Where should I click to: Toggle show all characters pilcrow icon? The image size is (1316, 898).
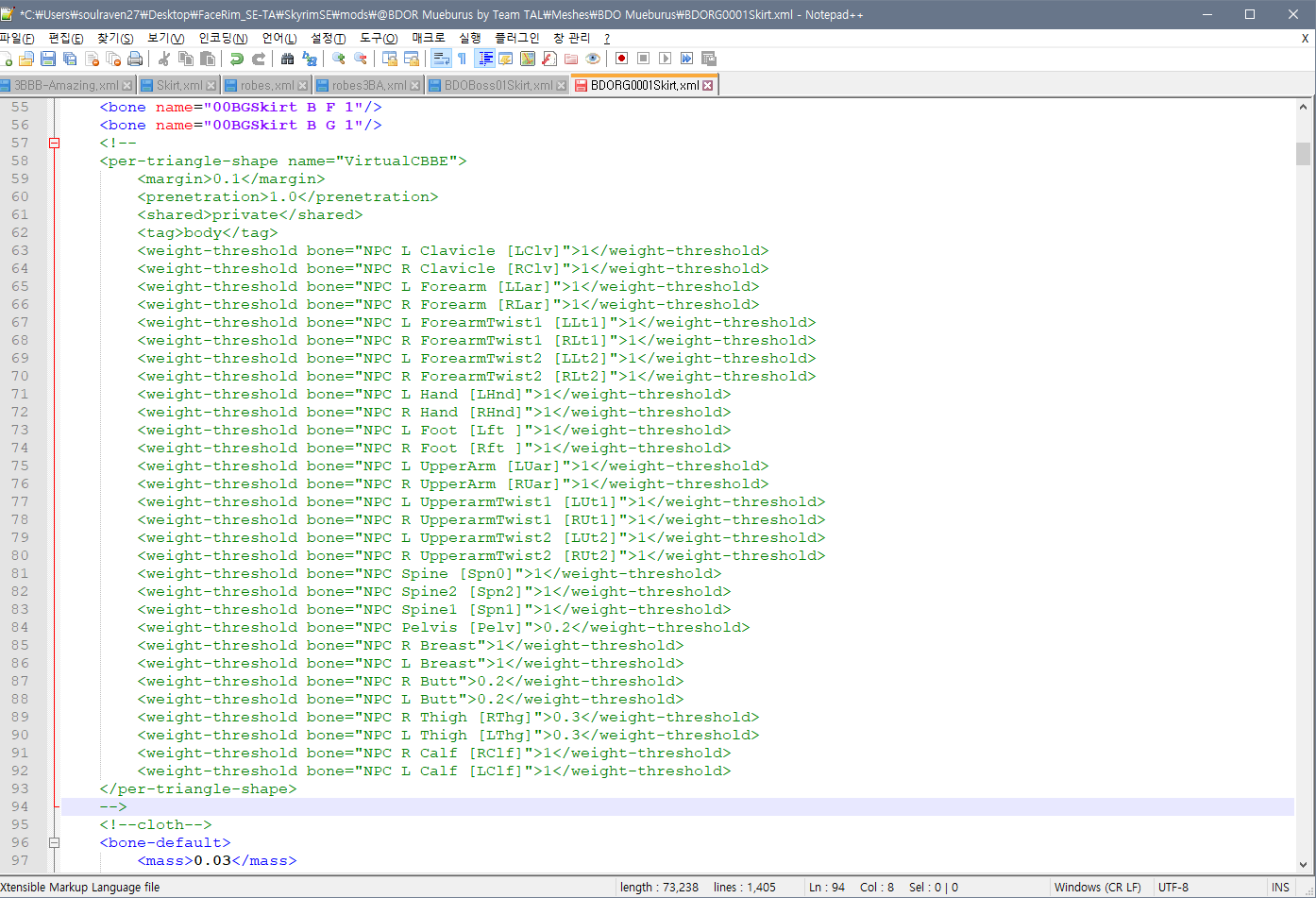[x=463, y=59]
